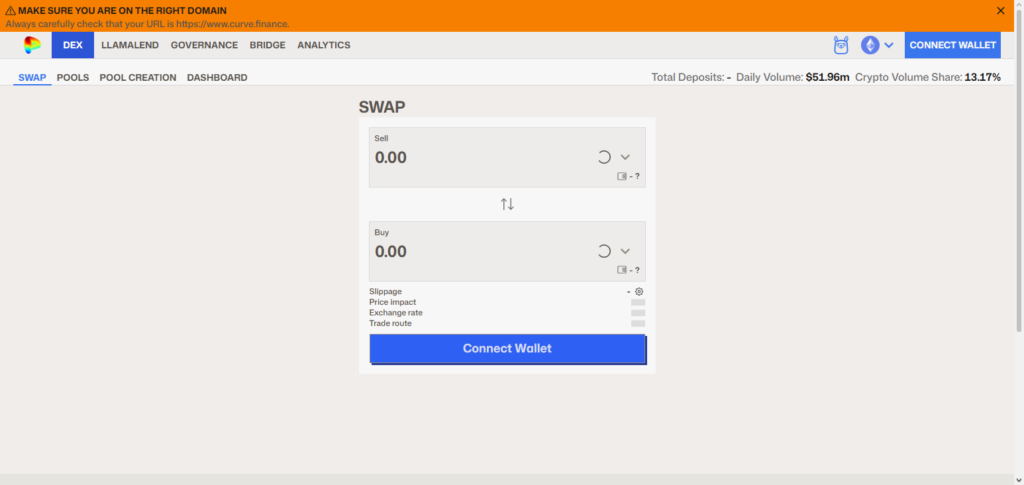Switch to the Pools tab
The height and width of the screenshot is (485, 1024).
point(73,78)
